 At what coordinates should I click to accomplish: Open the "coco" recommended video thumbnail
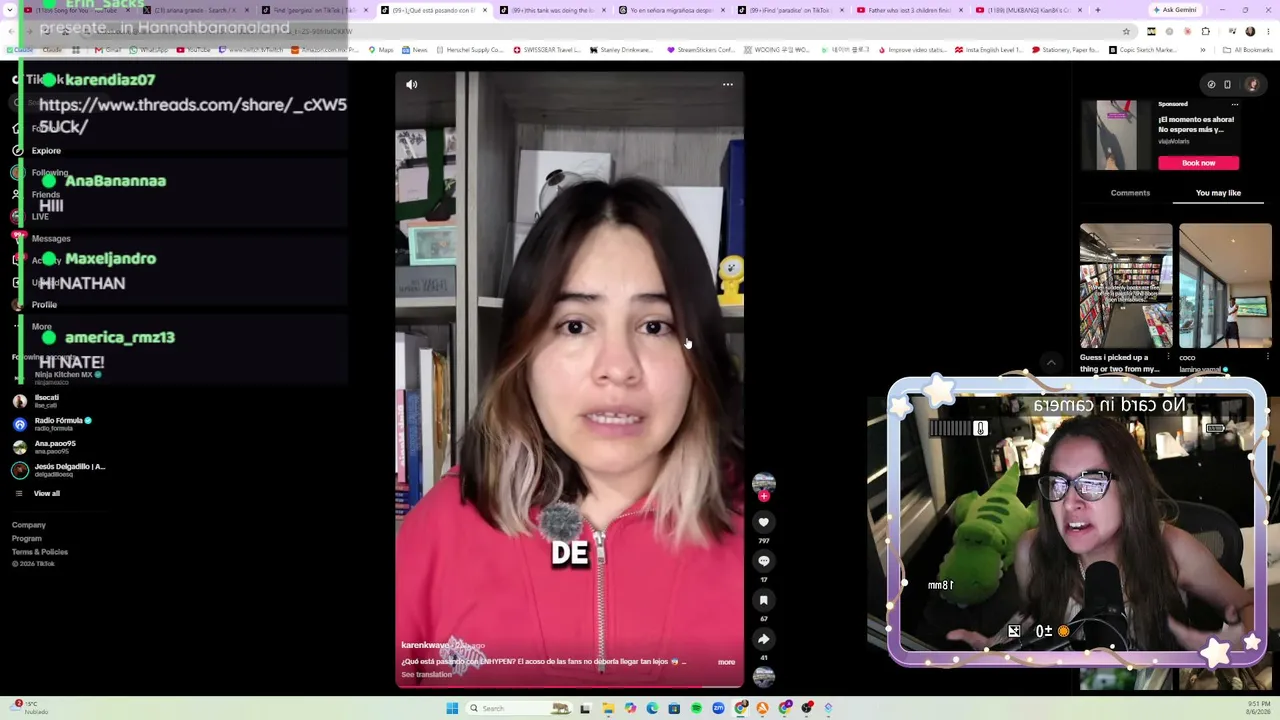(1225, 286)
